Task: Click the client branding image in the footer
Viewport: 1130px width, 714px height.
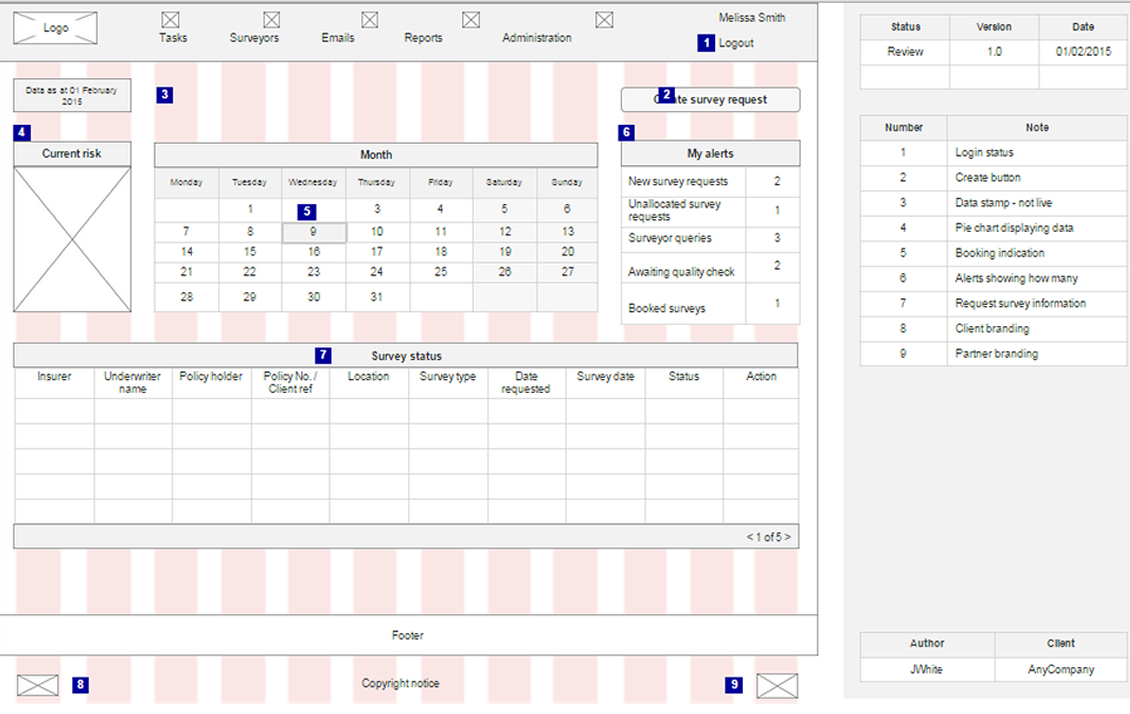Action: (38, 685)
